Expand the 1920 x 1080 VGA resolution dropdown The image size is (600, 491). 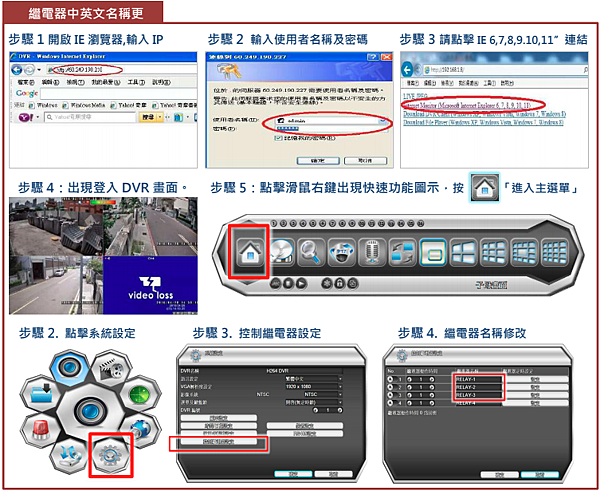click(x=340, y=387)
